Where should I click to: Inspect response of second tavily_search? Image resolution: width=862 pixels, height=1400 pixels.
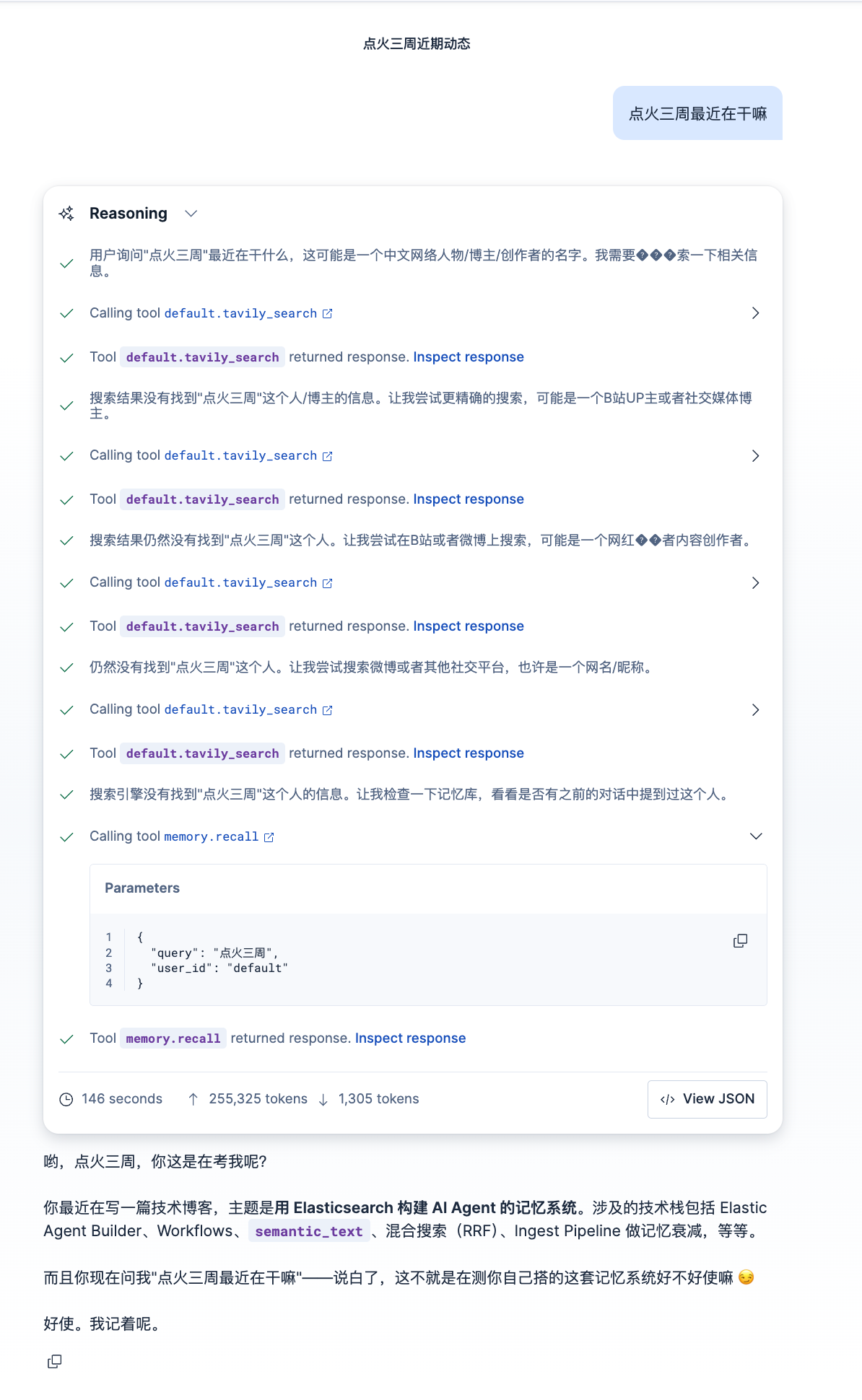point(469,499)
